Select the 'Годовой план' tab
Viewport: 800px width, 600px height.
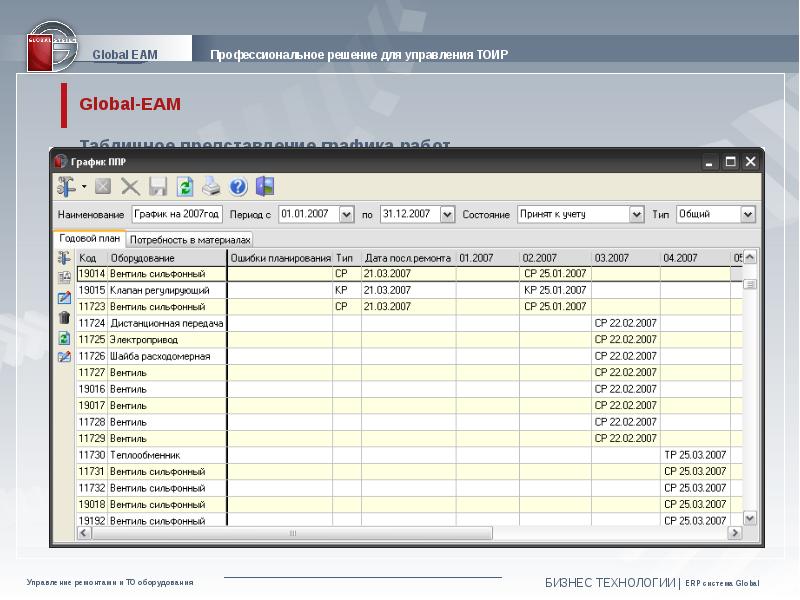coord(90,239)
